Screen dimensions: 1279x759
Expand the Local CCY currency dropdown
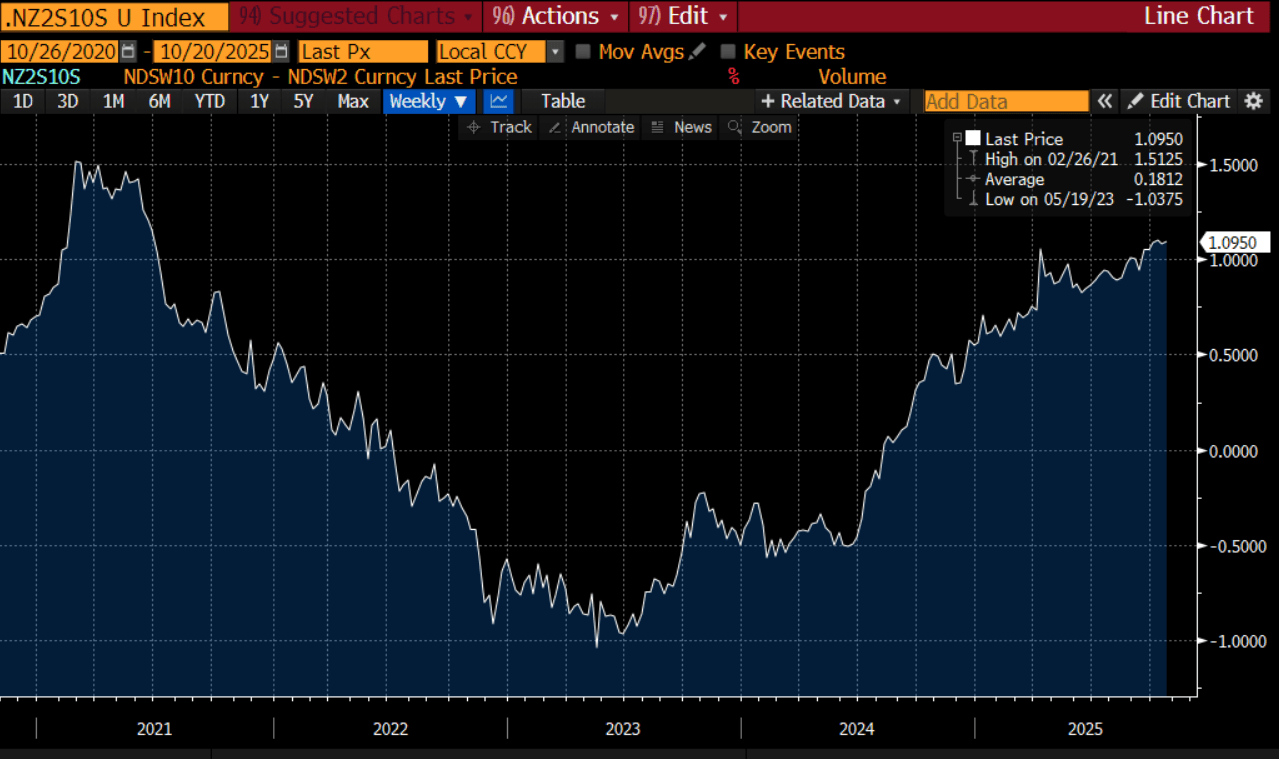556,52
